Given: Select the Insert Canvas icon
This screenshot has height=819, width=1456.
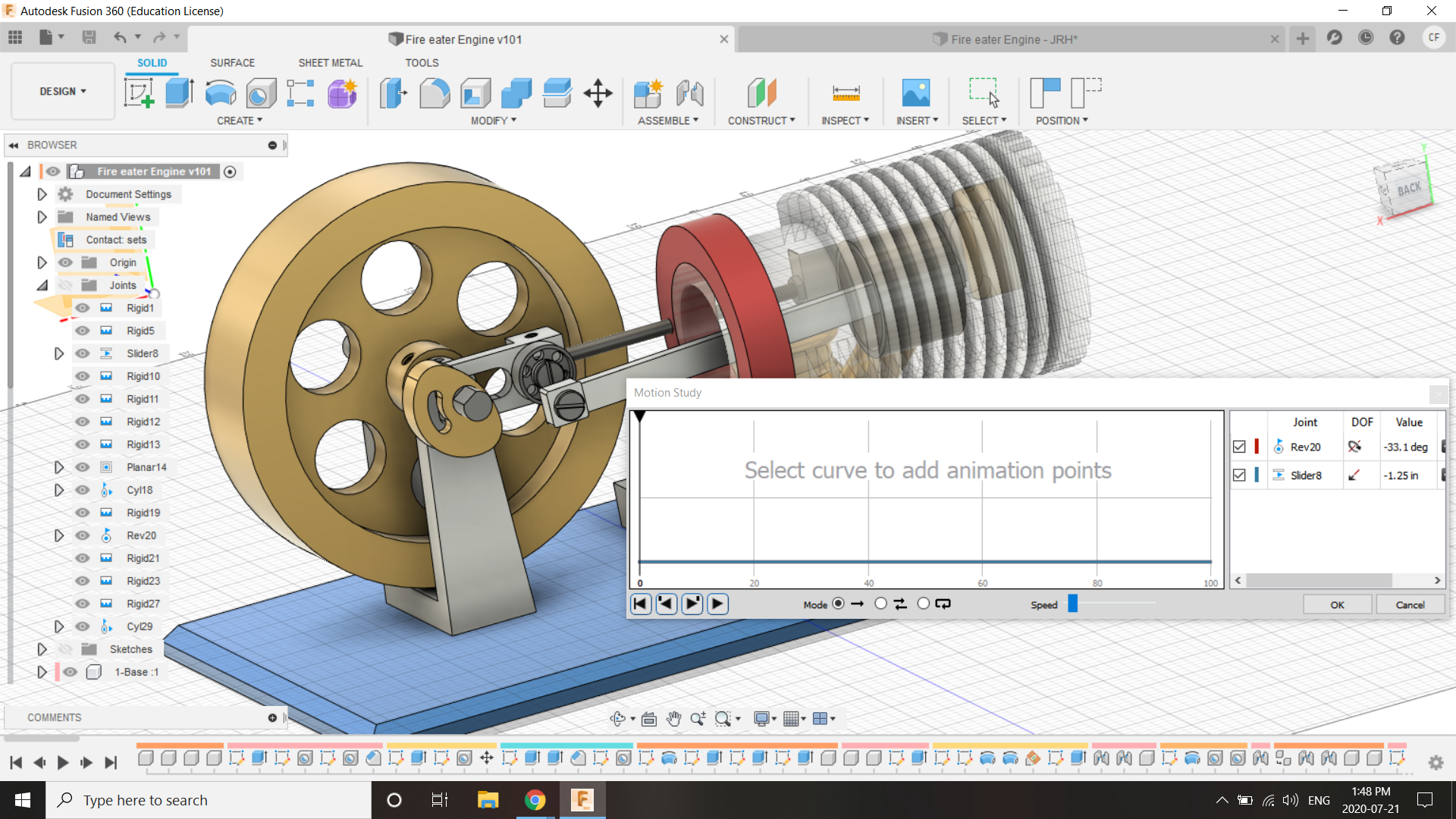Looking at the screenshot, I should [x=917, y=93].
